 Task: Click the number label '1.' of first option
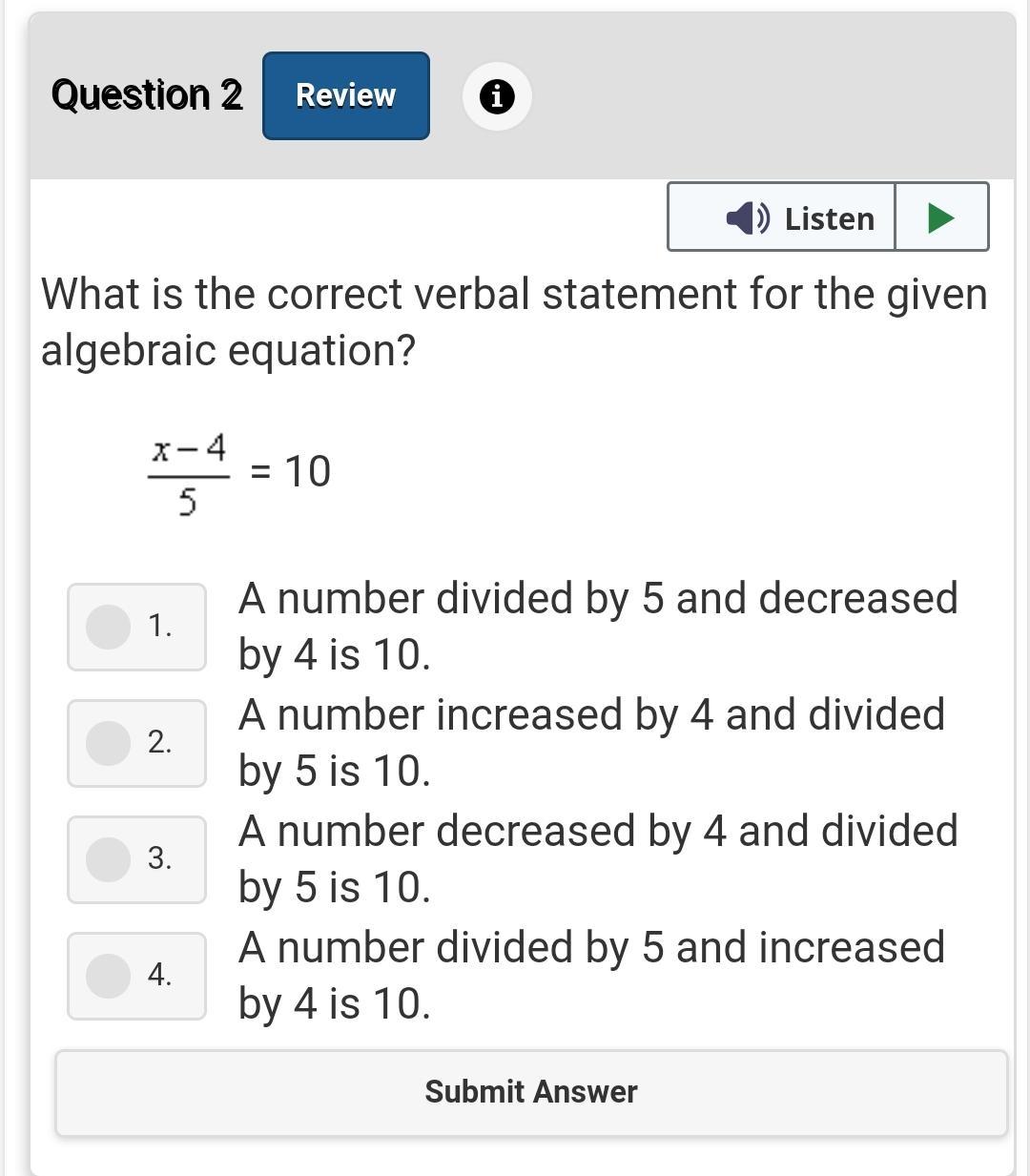(x=160, y=626)
